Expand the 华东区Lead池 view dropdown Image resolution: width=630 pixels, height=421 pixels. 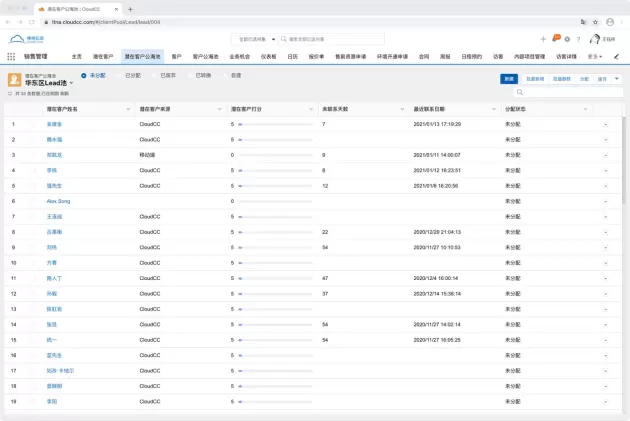(71, 82)
